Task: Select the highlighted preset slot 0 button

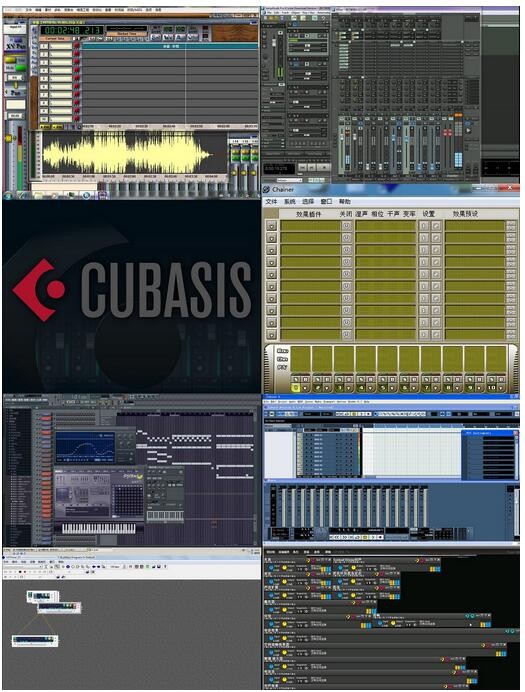Action: [x=296, y=387]
